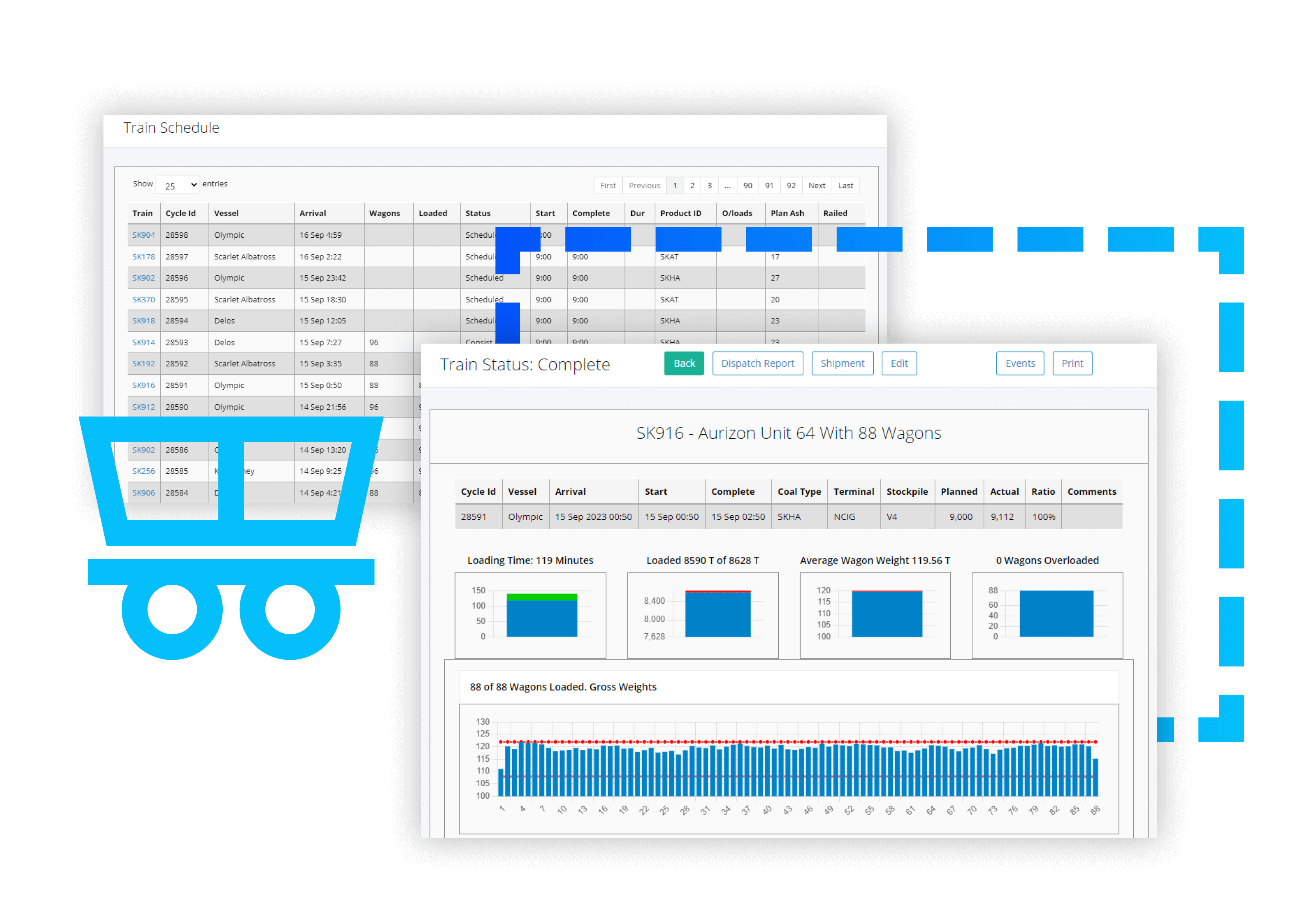Open train link SK914

click(x=143, y=342)
